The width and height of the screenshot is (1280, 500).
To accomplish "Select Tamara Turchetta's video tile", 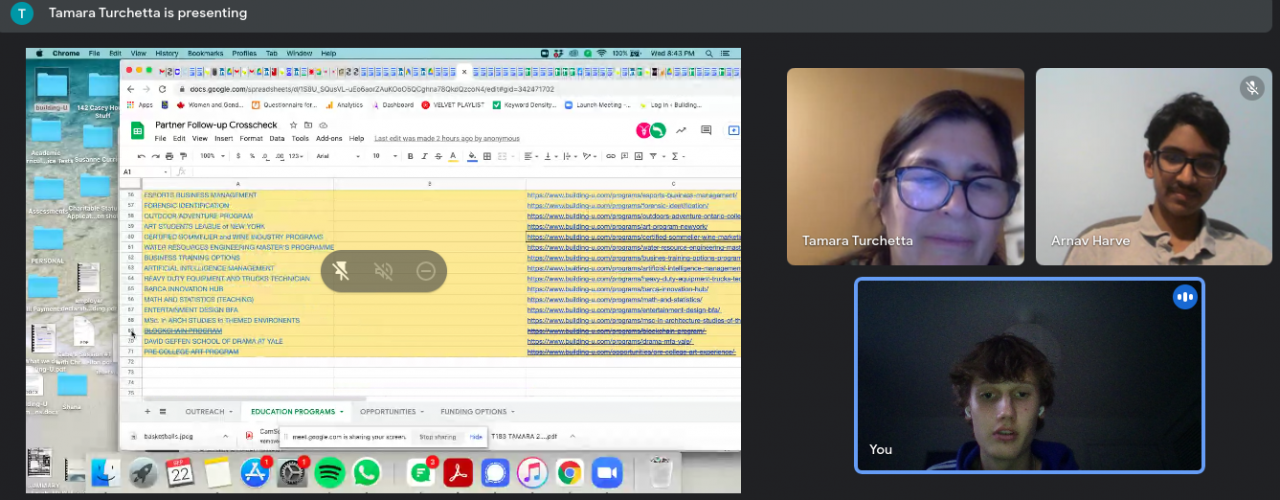I will coord(905,166).
